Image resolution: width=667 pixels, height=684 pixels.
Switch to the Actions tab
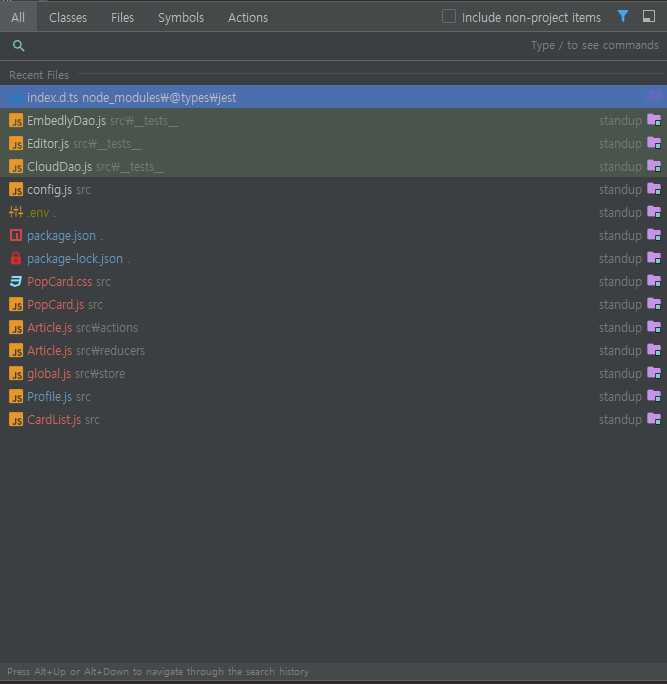point(248,17)
